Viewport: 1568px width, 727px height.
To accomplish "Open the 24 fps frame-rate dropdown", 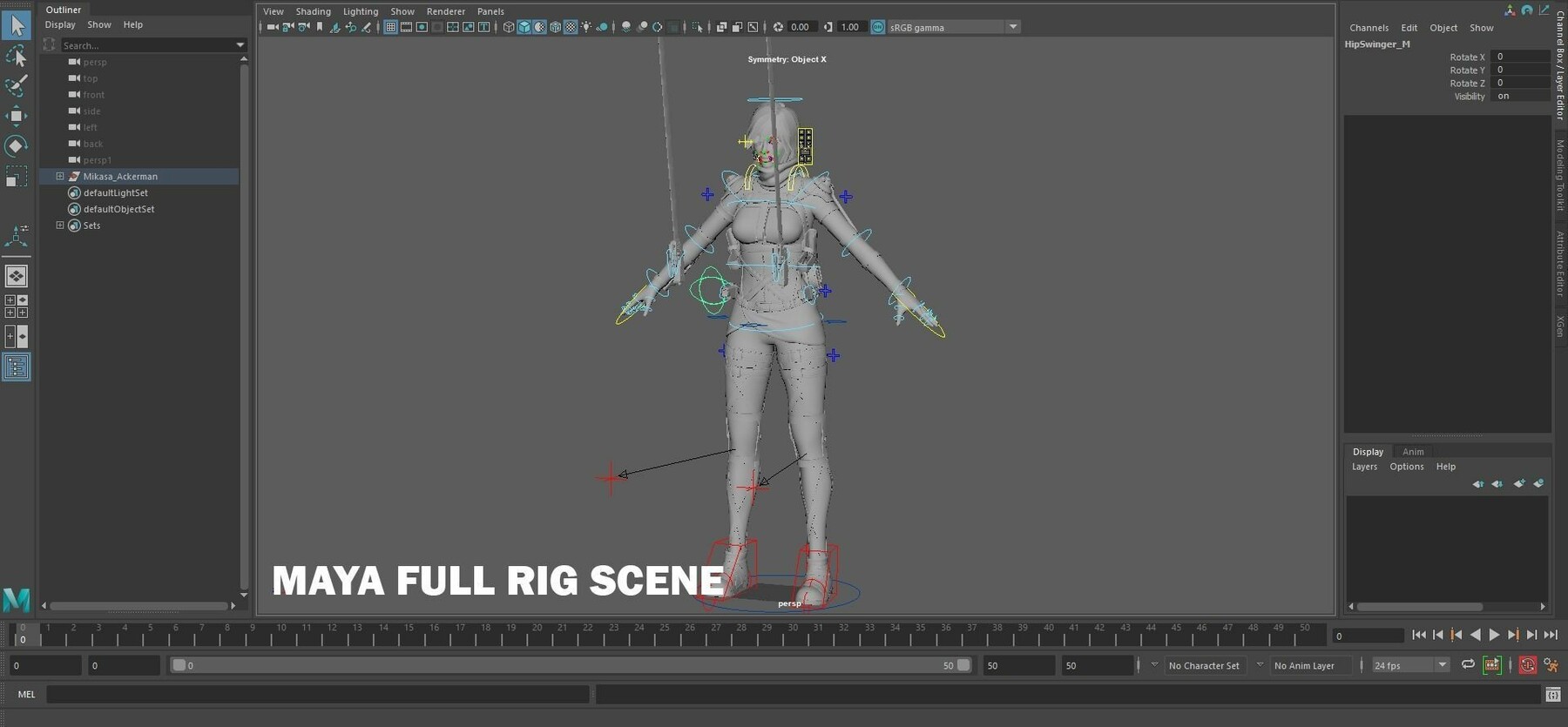I will [1442, 665].
